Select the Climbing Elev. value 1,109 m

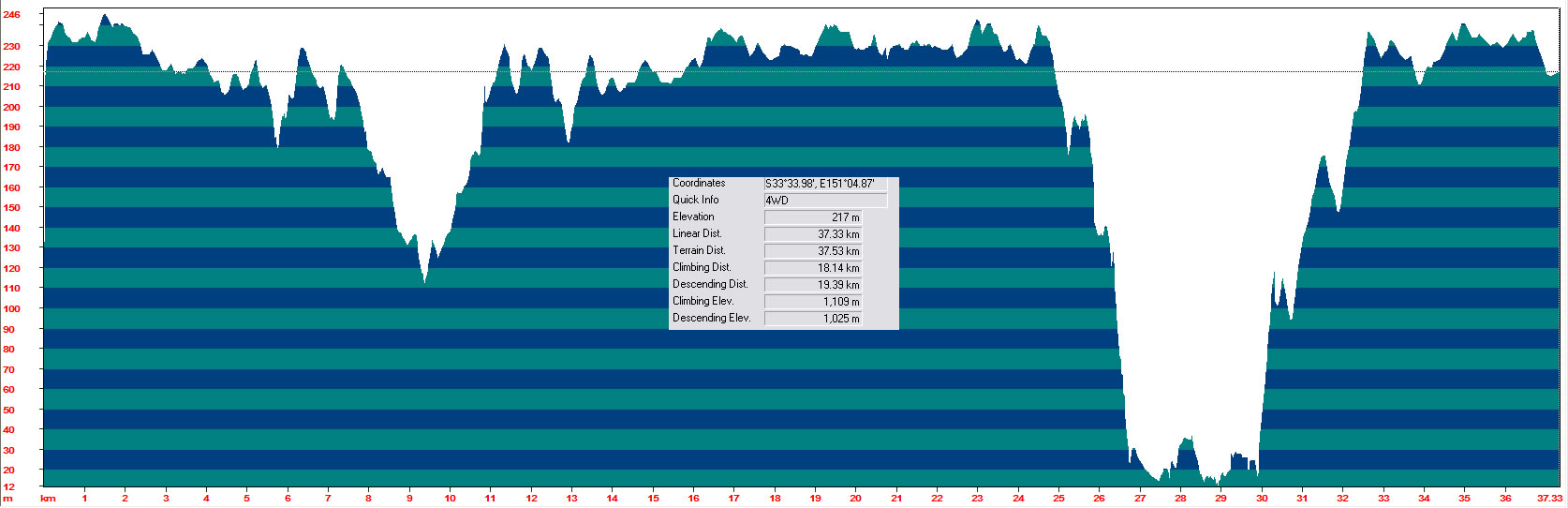tap(813, 302)
